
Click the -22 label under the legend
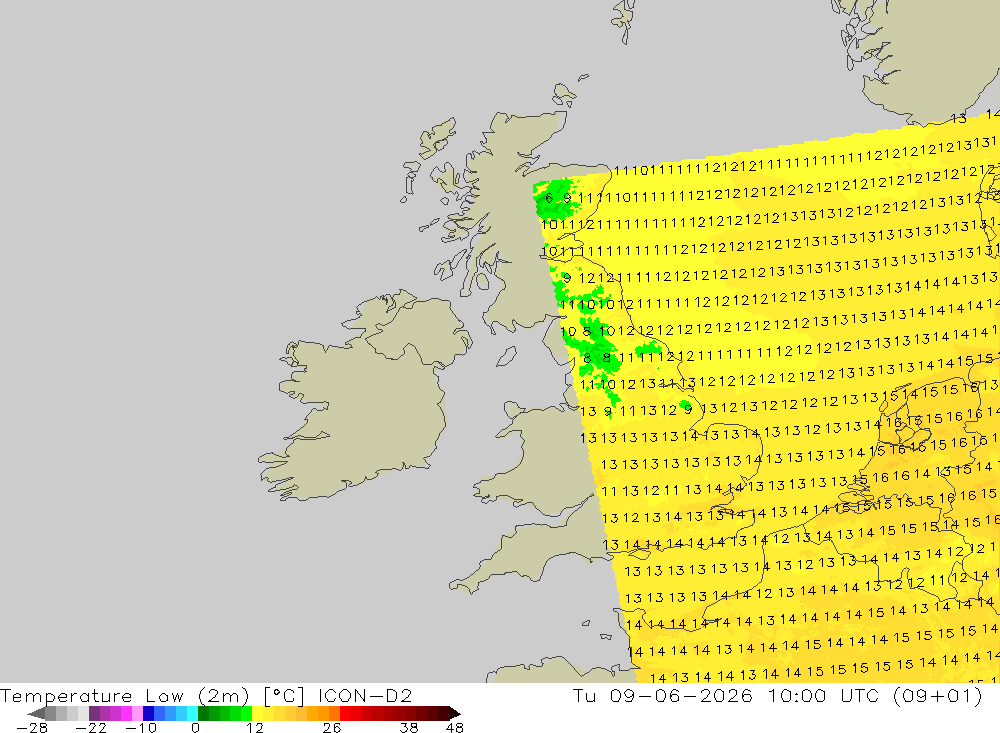click(91, 728)
